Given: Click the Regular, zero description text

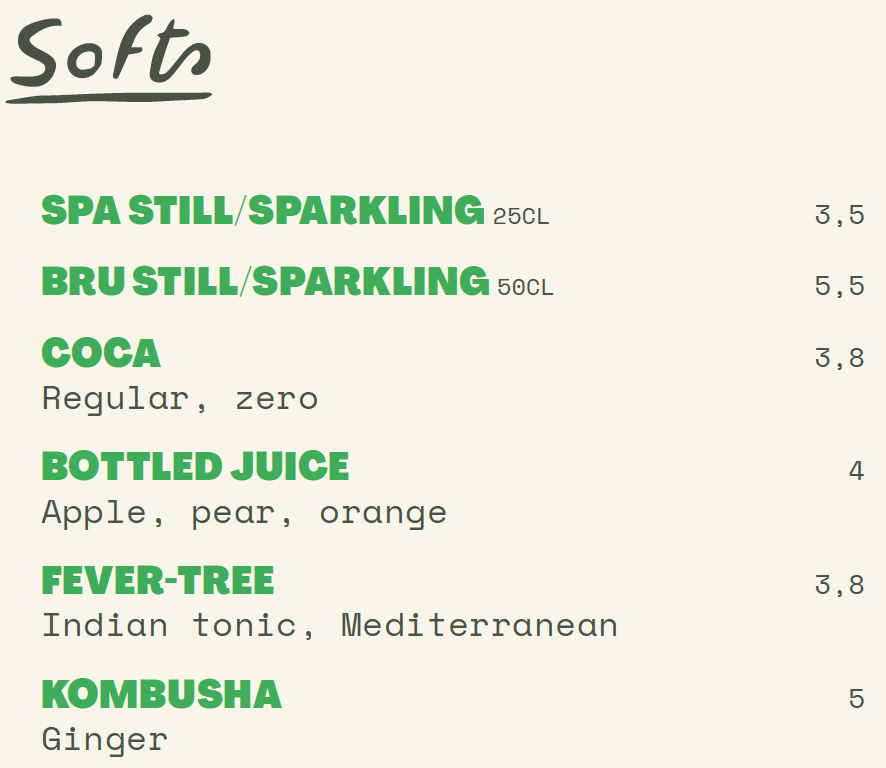Looking at the screenshot, I should (x=180, y=400).
